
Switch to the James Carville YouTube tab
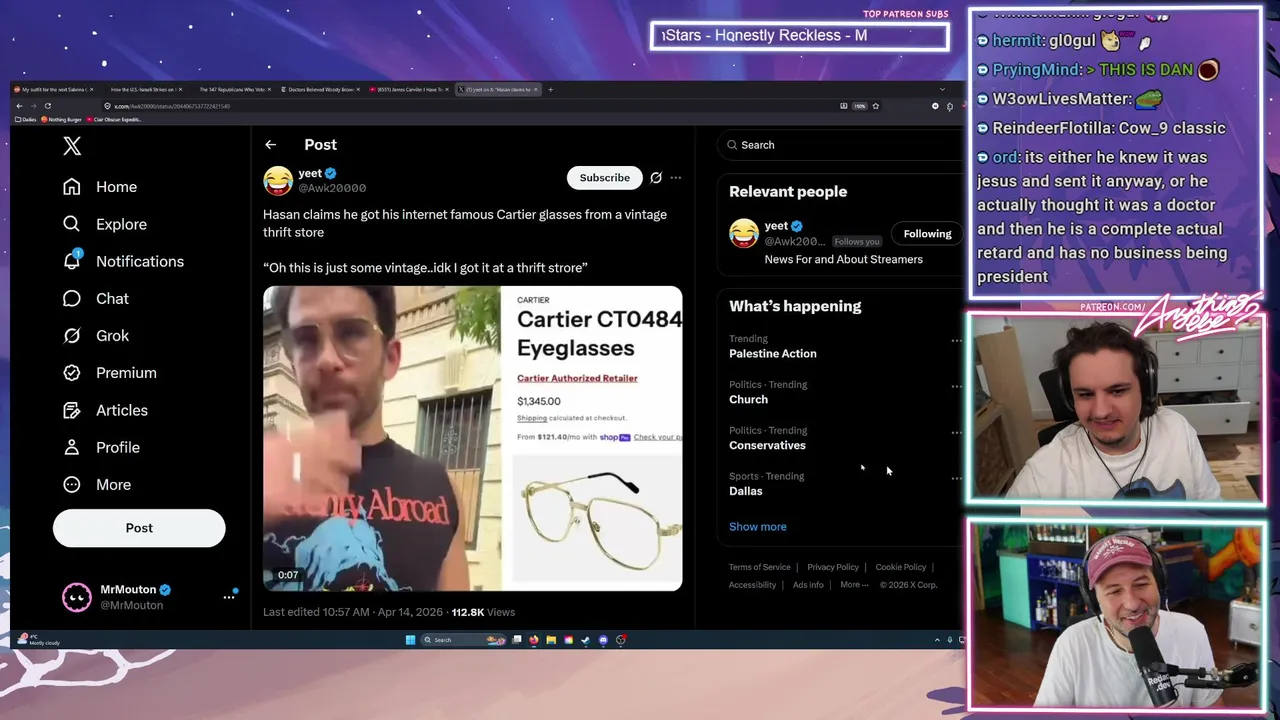(410, 89)
